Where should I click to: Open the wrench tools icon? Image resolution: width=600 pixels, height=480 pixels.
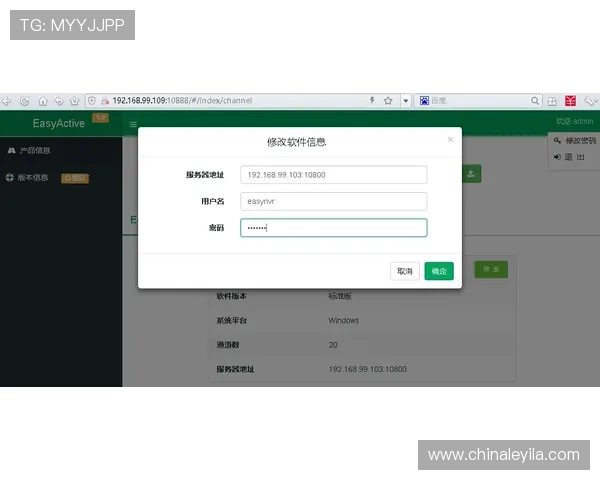590,101
